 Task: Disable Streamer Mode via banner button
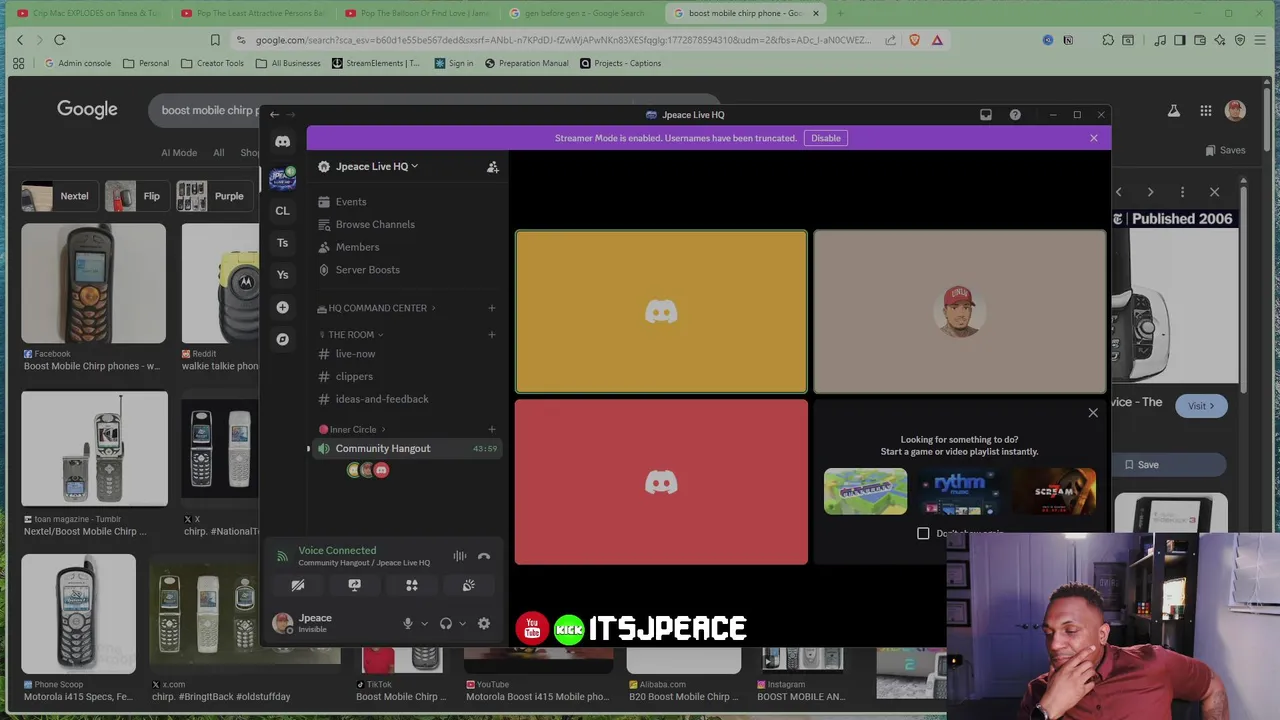pos(825,138)
